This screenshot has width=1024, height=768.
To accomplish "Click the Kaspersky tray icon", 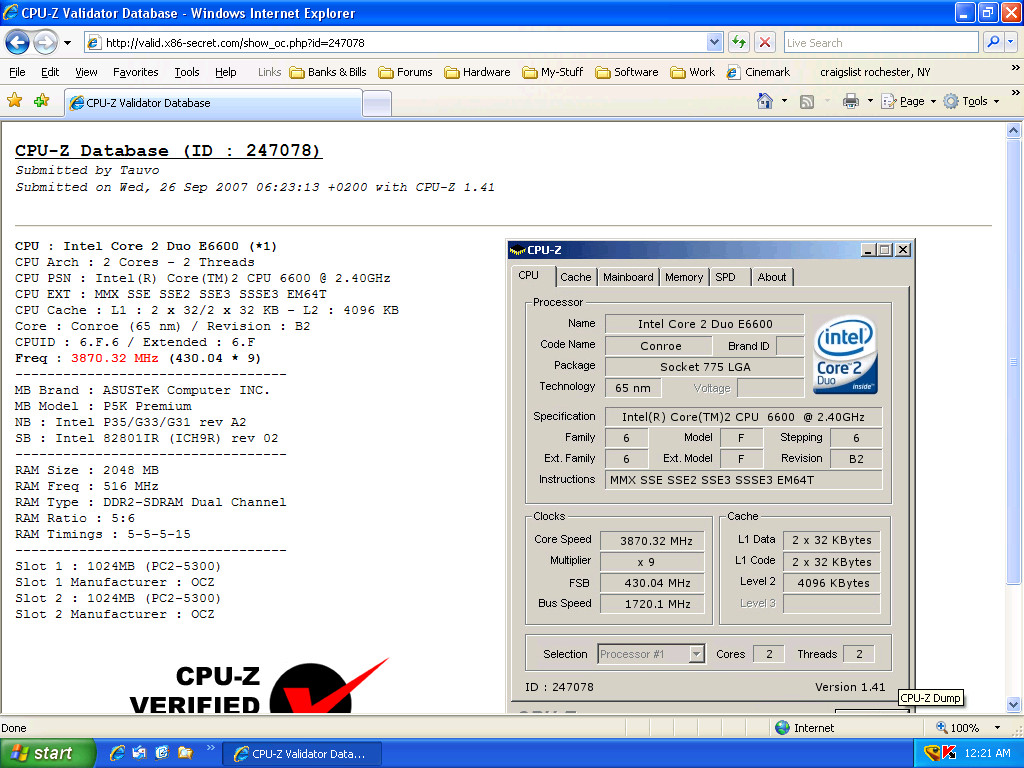I will [x=949, y=753].
